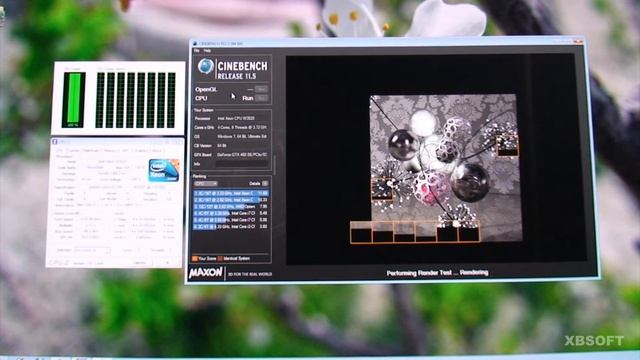Image resolution: width=640 pixels, height=360 pixels.
Task: Switch to the Mainboard tab in CPU-Z
Action: [x=91, y=151]
